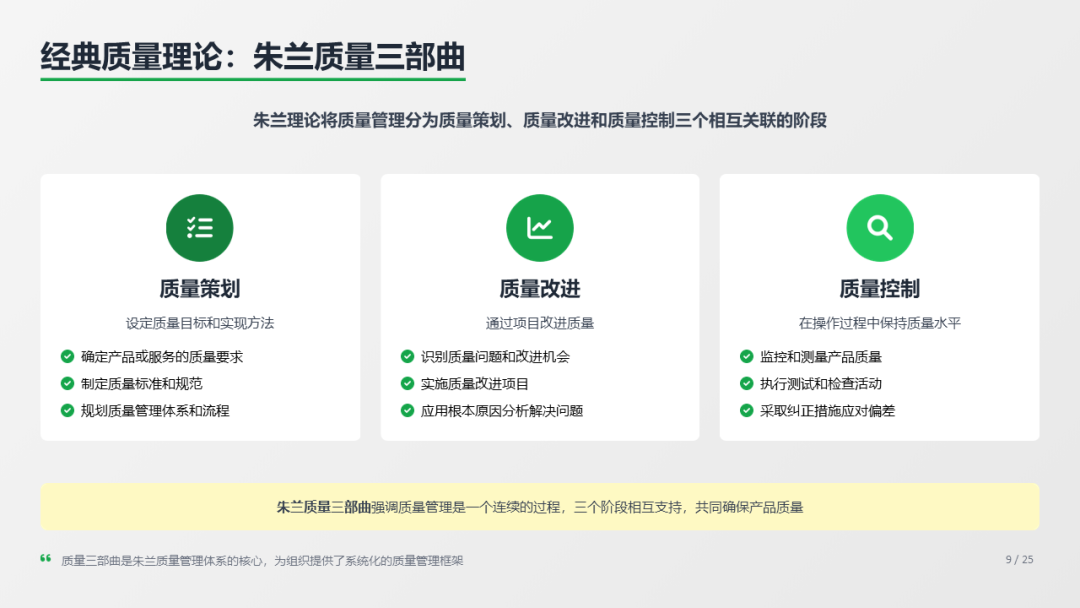This screenshot has height=608, width=1080.
Task: Select the check icon beside 采取纠正措施应对偏差
Action: point(746,410)
